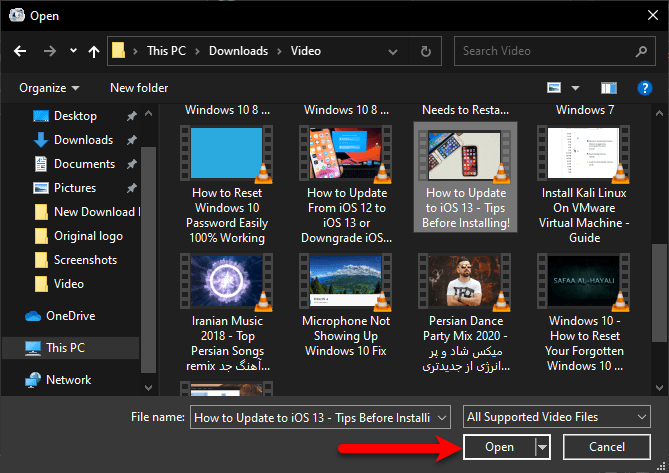Click the pin icon beside Documents
This screenshot has height=473, width=669.
[x=132, y=164]
